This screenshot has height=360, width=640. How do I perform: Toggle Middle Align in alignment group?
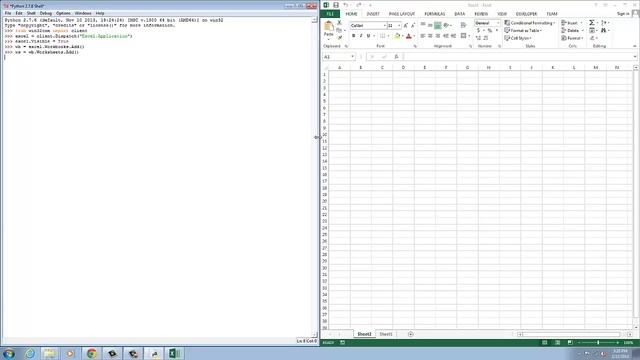(430, 25)
